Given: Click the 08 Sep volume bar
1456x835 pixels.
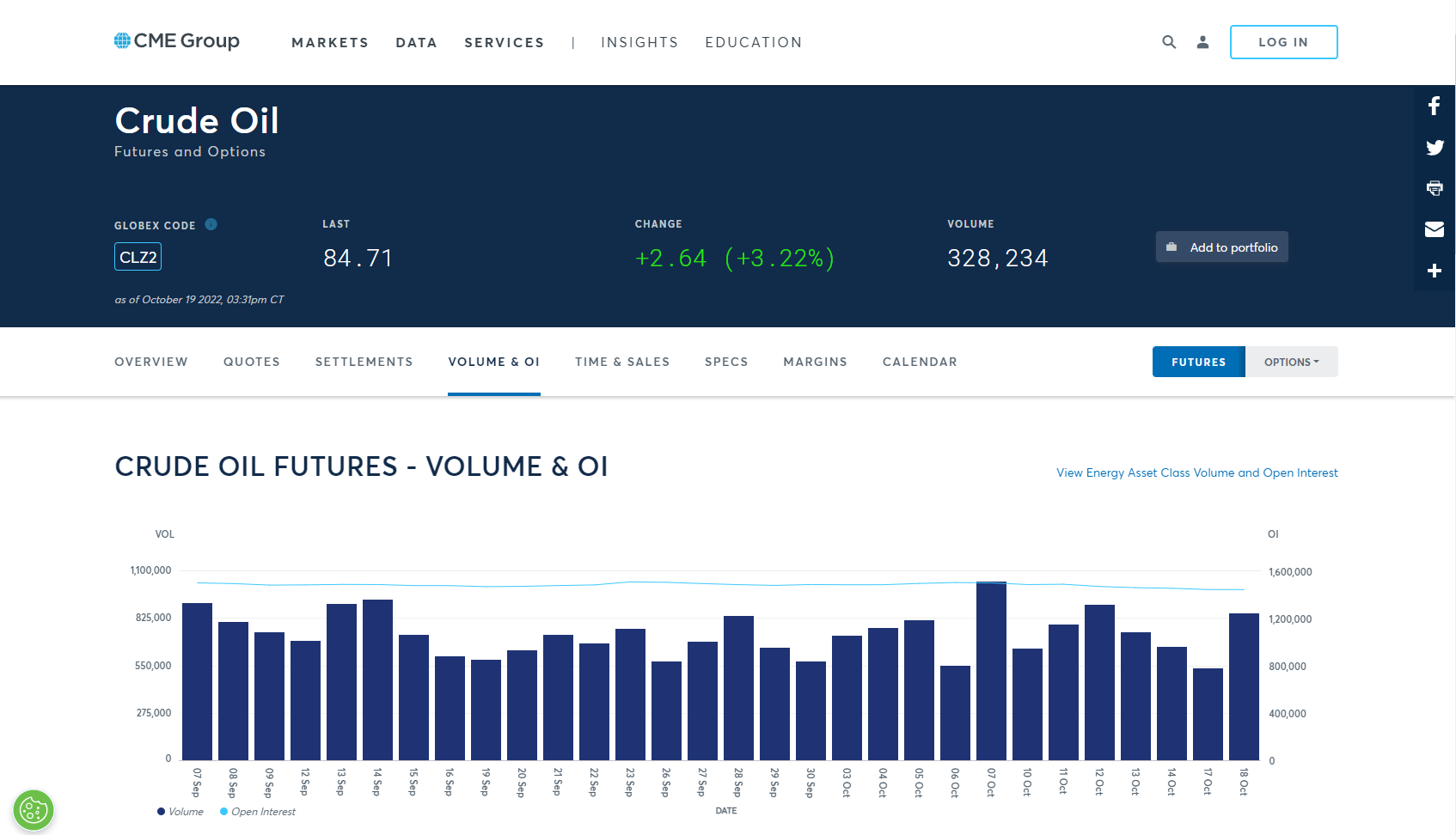Looking at the screenshot, I should 233,692.
